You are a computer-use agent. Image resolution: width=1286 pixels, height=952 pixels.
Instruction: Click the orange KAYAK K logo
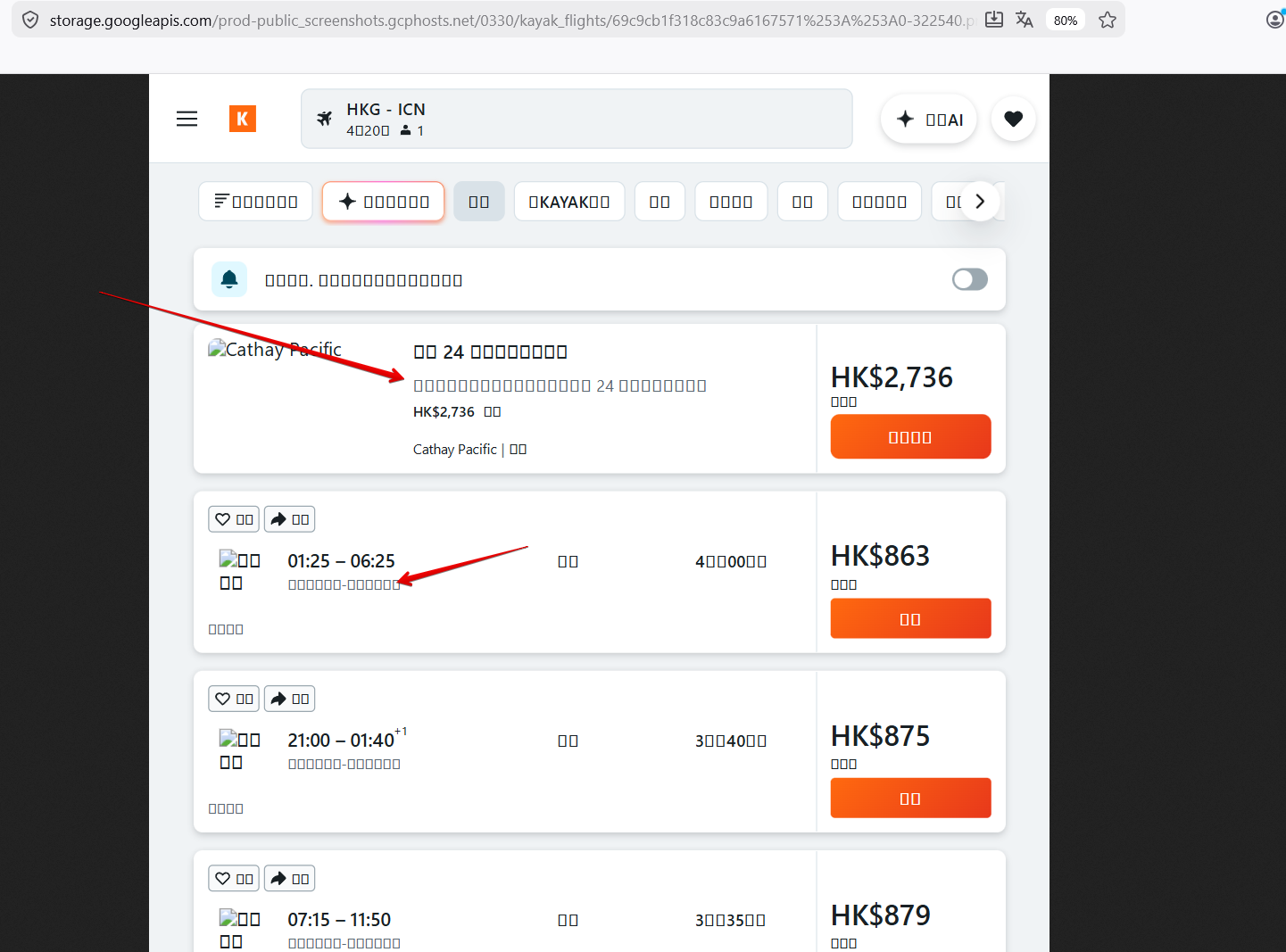pyautogui.click(x=243, y=119)
